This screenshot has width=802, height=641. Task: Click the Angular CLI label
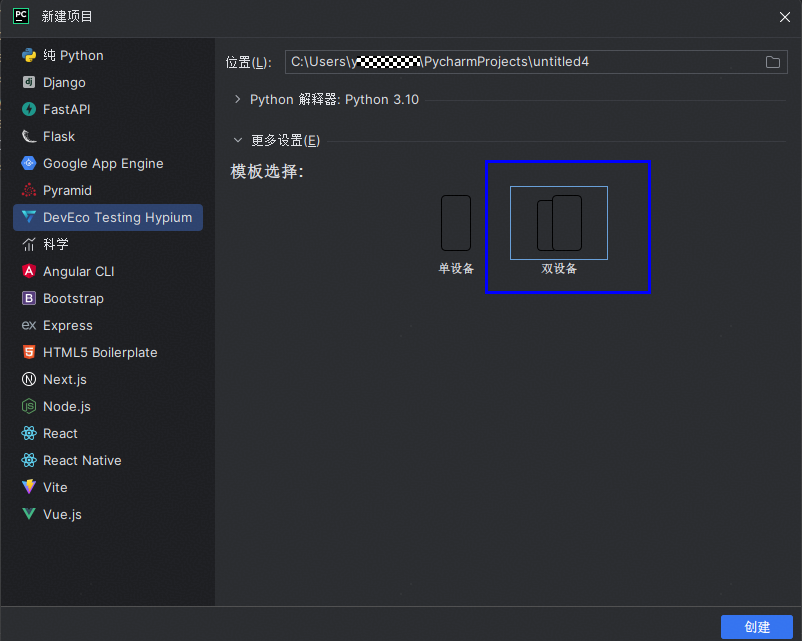pyautogui.click(x=79, y=272)
